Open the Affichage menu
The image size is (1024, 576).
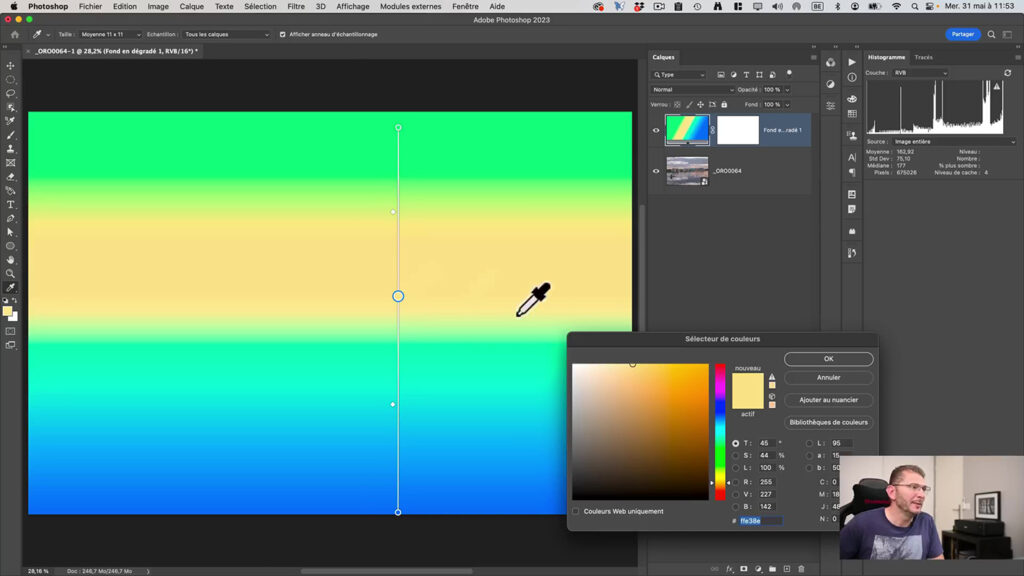[353, 7]
